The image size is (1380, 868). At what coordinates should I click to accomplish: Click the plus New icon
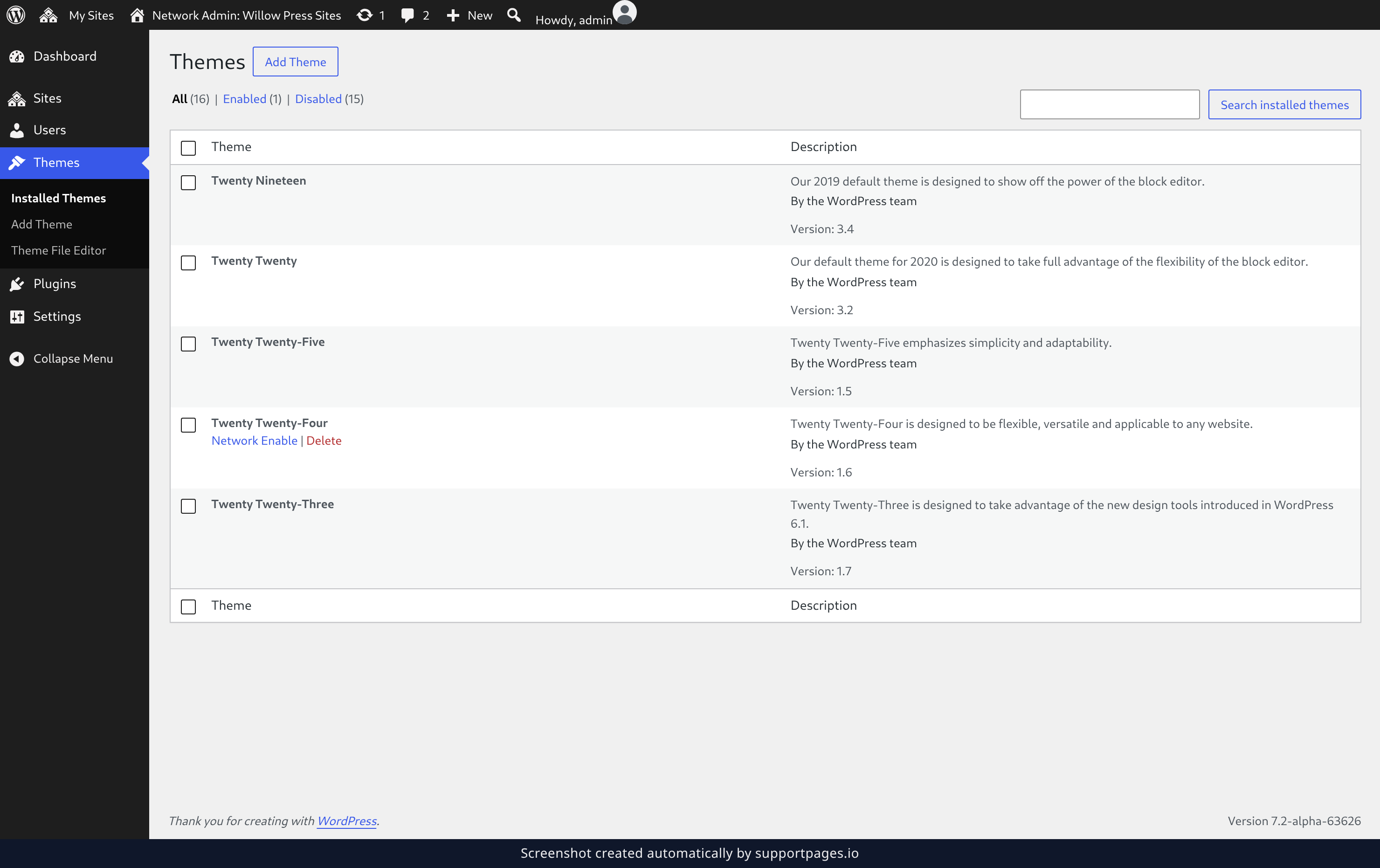click(453, 15)
